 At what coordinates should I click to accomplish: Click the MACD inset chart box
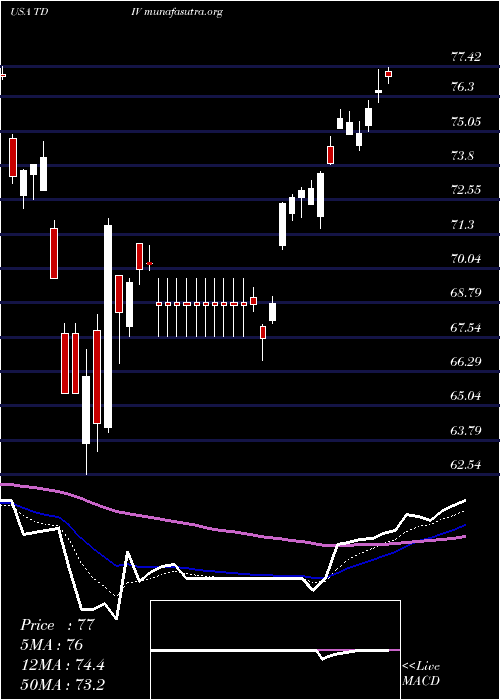pyautogui.click(x=275, y=650)
